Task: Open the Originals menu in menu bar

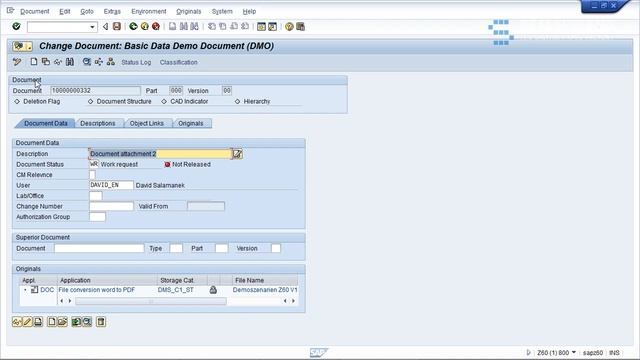Action: pos(189,11)
